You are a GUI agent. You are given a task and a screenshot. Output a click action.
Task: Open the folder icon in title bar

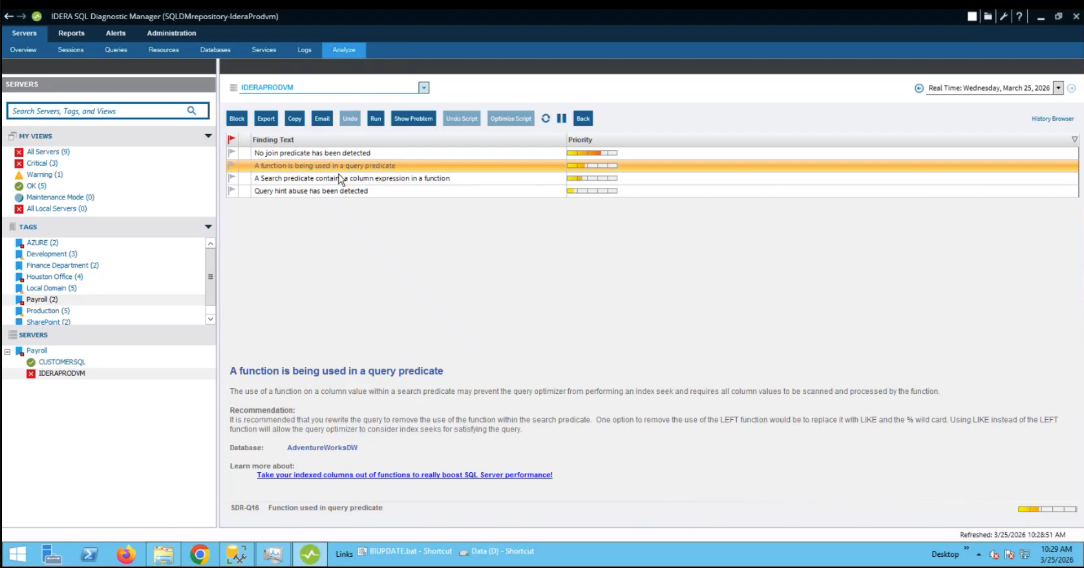[988, 16]
